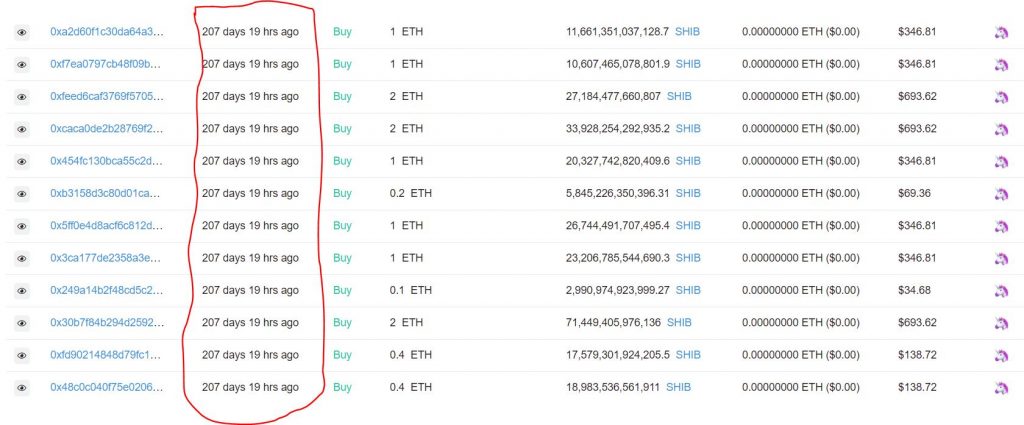Click SHIB token link next to 11,661,351,037,128.7

688,31
